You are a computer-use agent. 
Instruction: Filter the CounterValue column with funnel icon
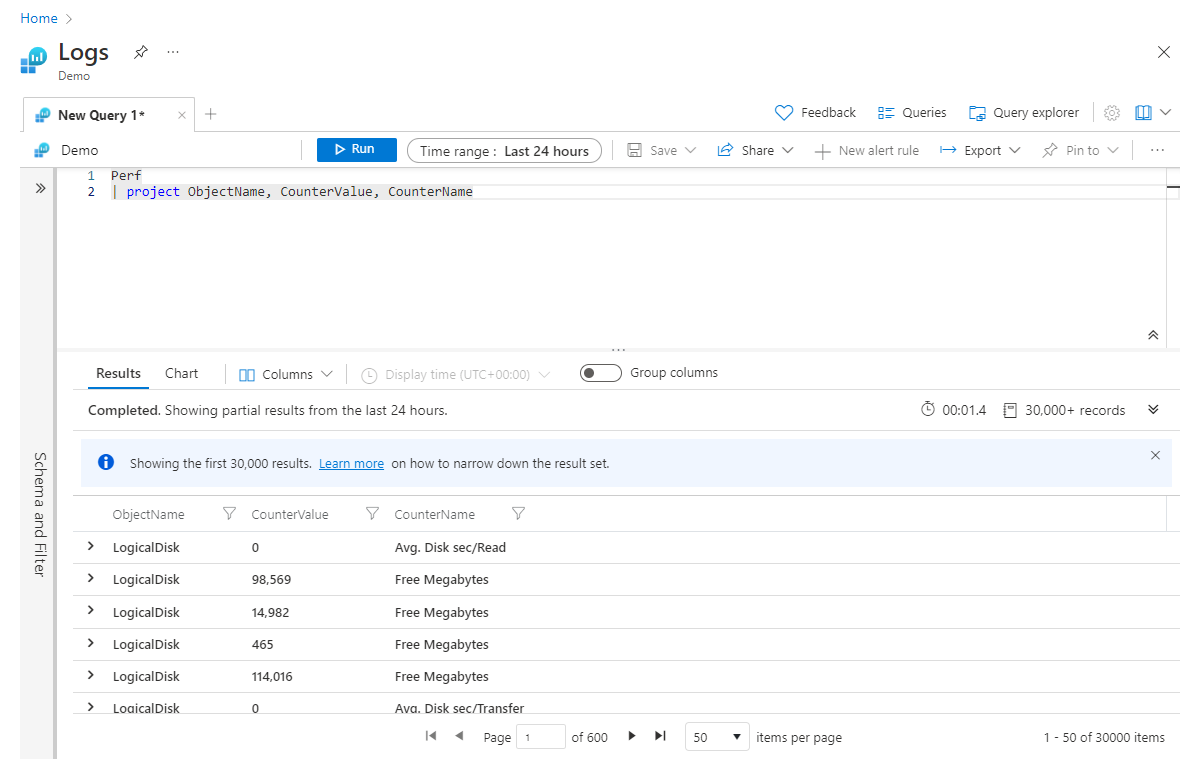tap(372, 514)
